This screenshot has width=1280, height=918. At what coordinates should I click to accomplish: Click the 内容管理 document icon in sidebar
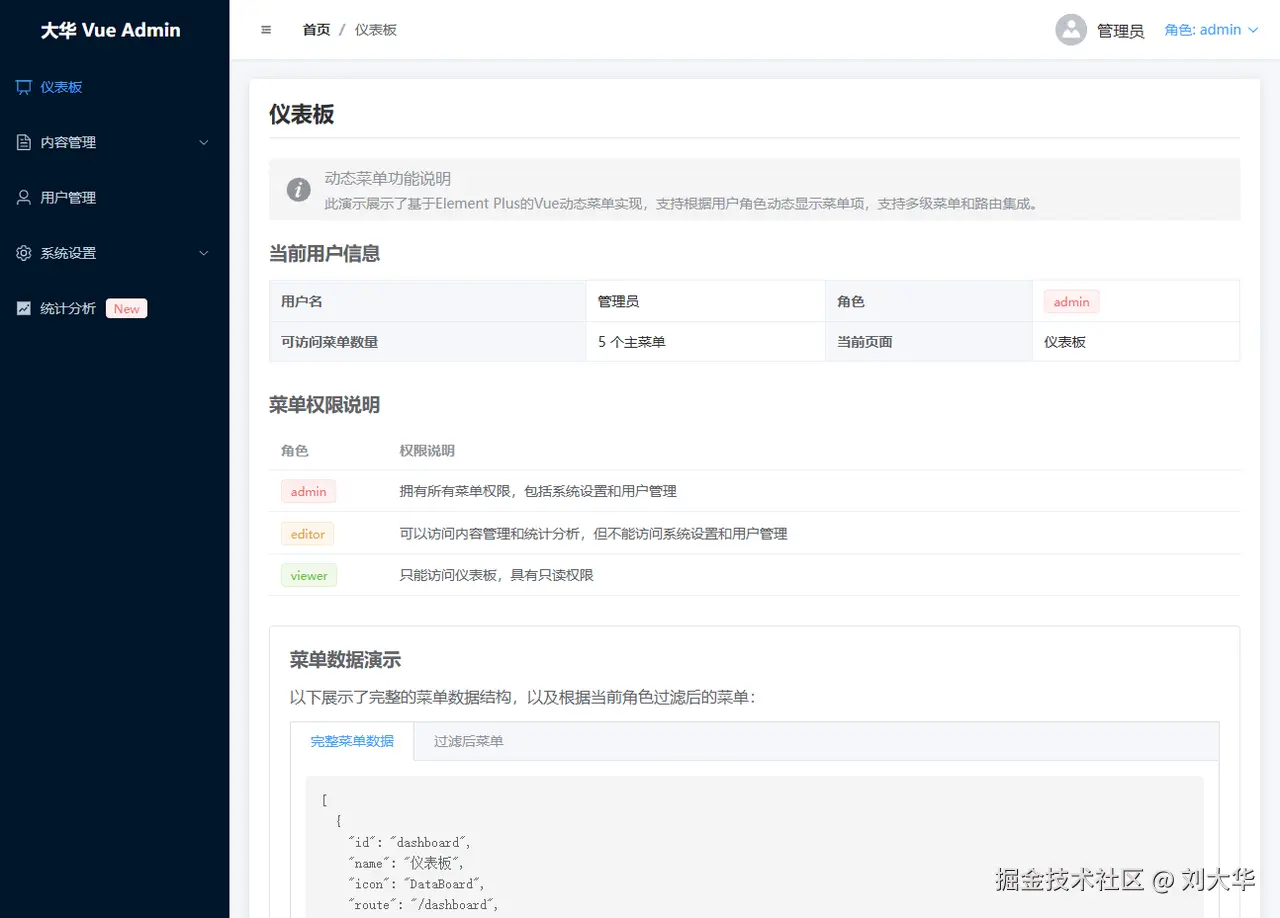(x=23, y=142)
